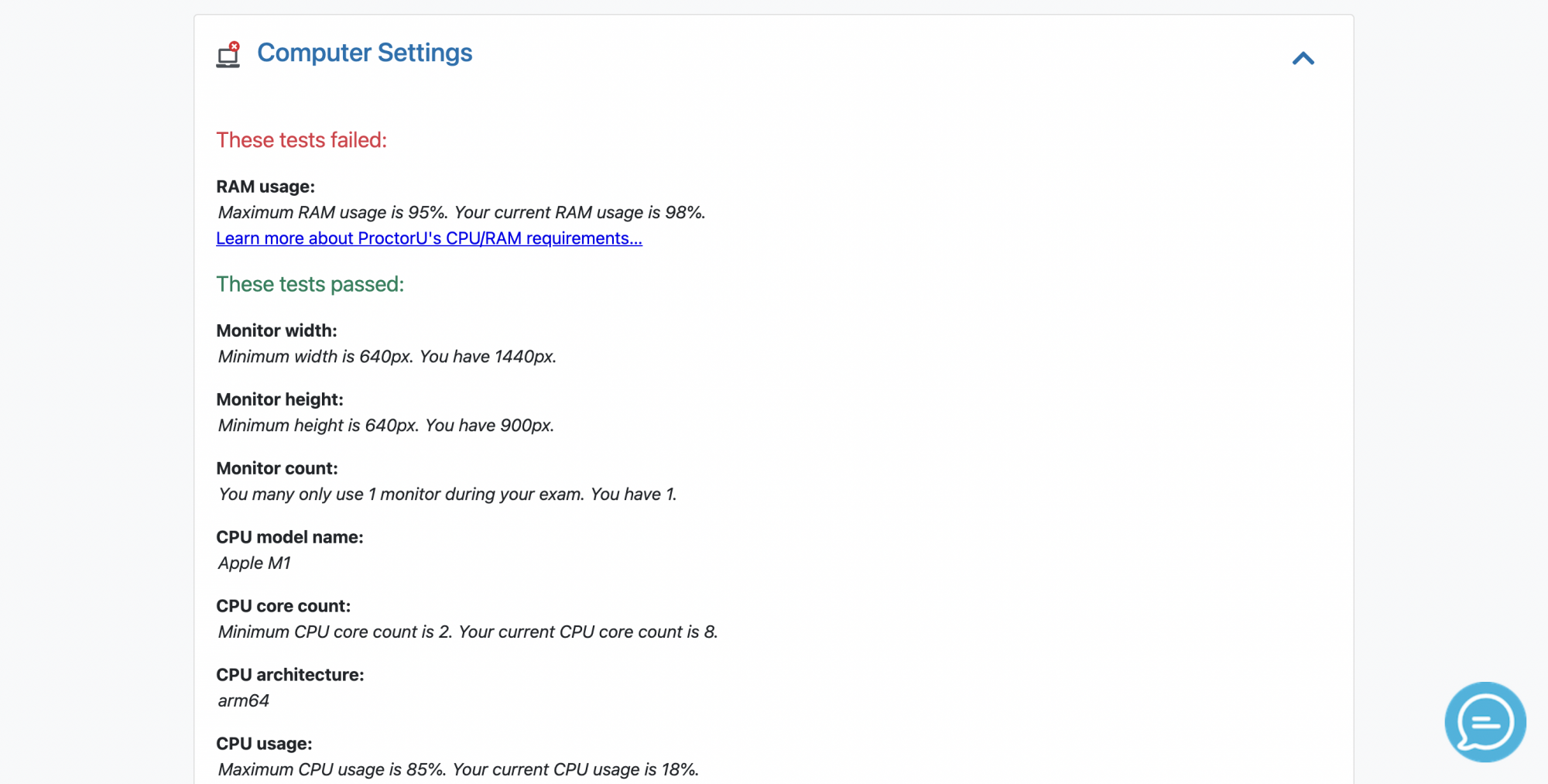Select the Monitor count label
This screenshot has width=1548, height=784.
277,468
